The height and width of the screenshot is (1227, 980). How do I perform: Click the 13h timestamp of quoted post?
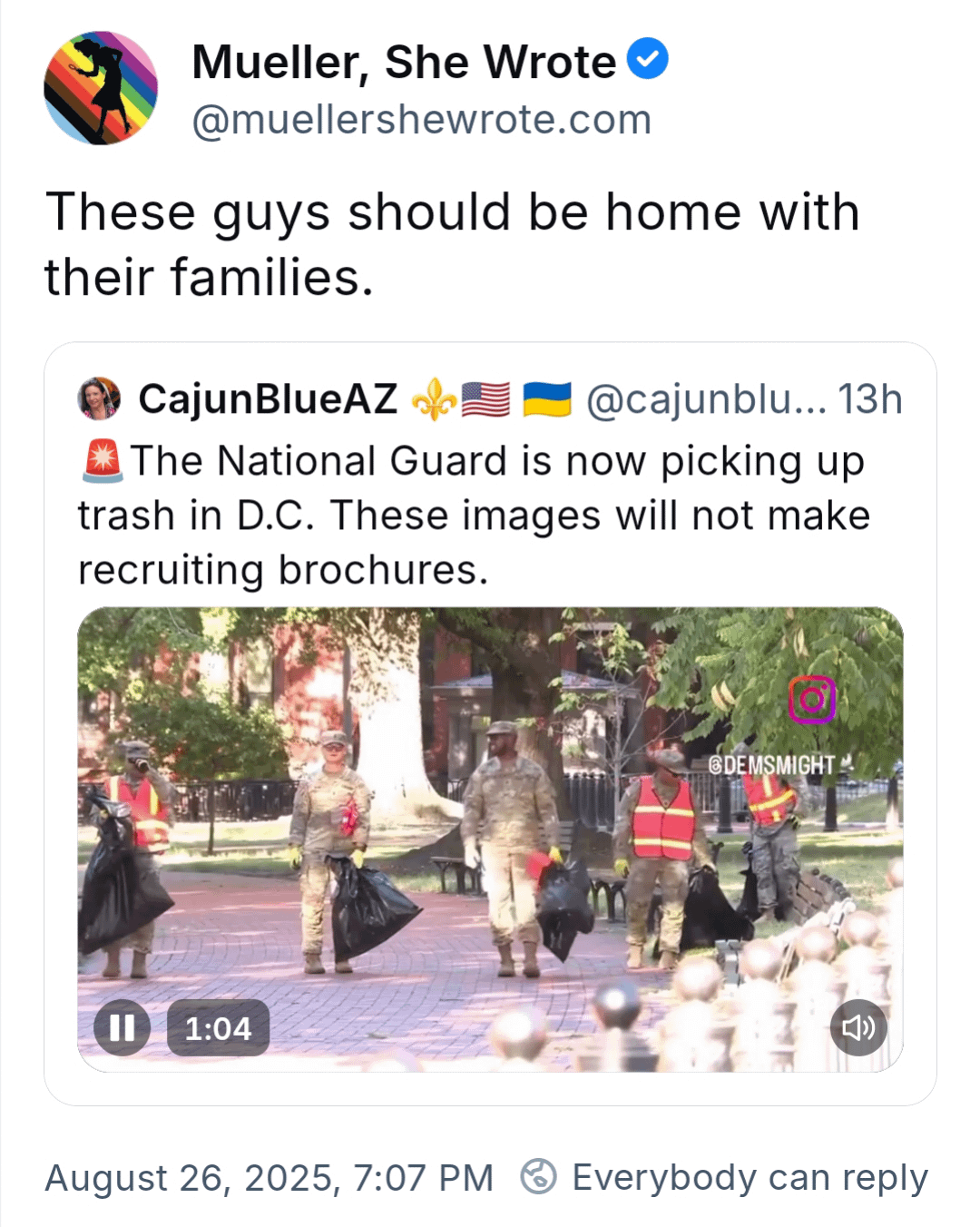pos(869,399)
